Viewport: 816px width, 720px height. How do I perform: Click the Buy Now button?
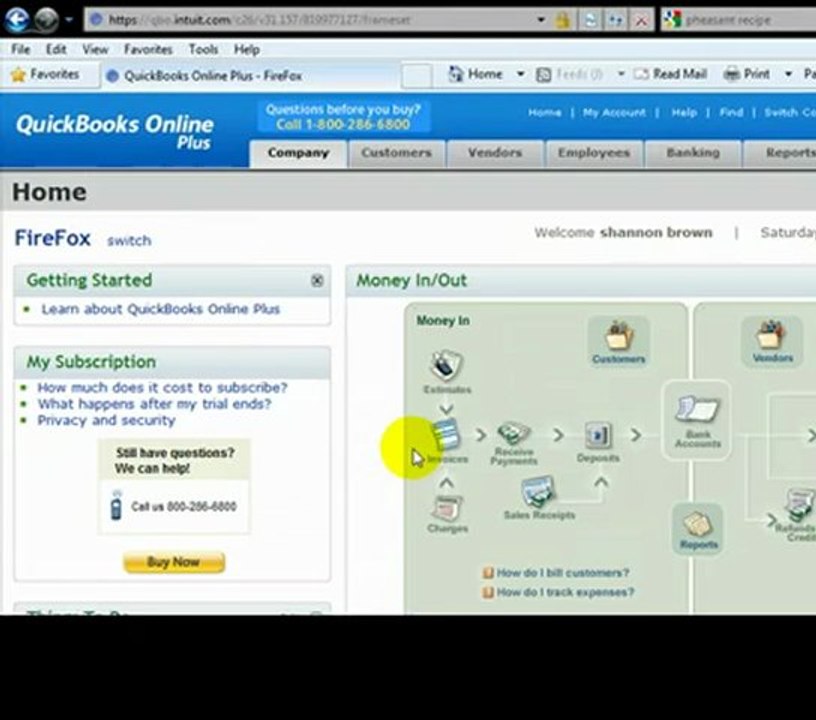click(174, 562)
